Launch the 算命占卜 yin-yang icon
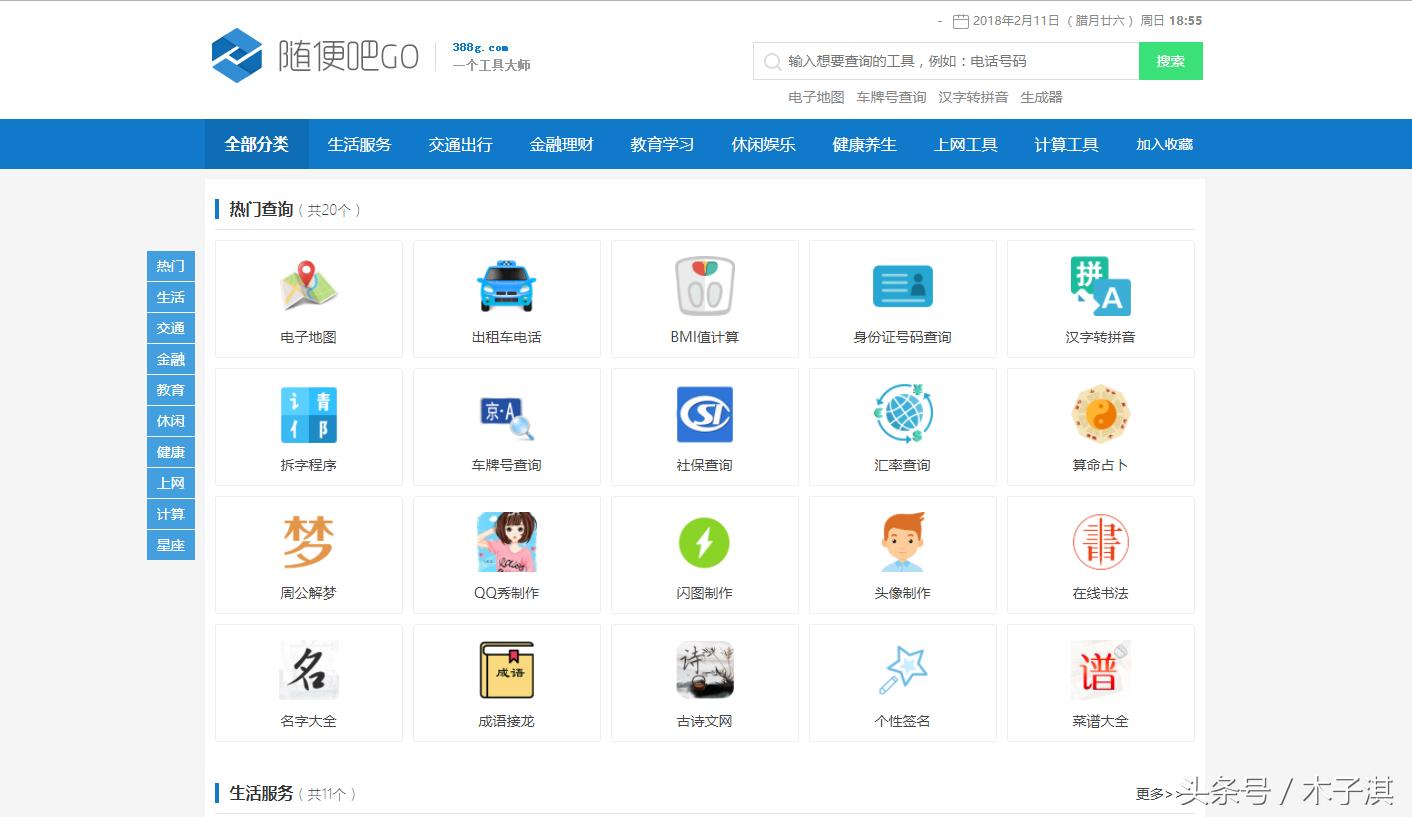This screenshot has width=1412, height=817. pos(1100,414)
